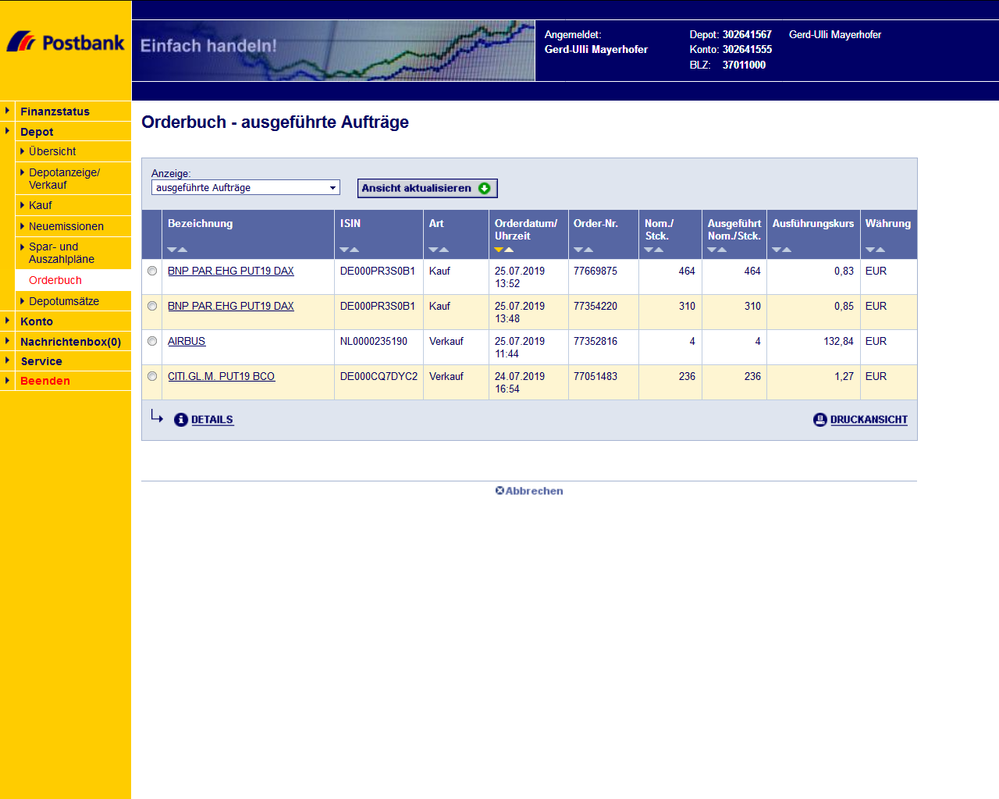Select radio button for AIRBUS order
Screen dimensions: 999x799
pyautogui.click(x=152, y=341)
